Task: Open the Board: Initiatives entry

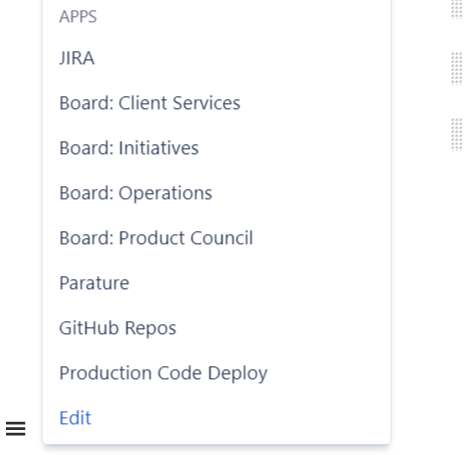Action: pyautogui.click(x=129, y=148)
